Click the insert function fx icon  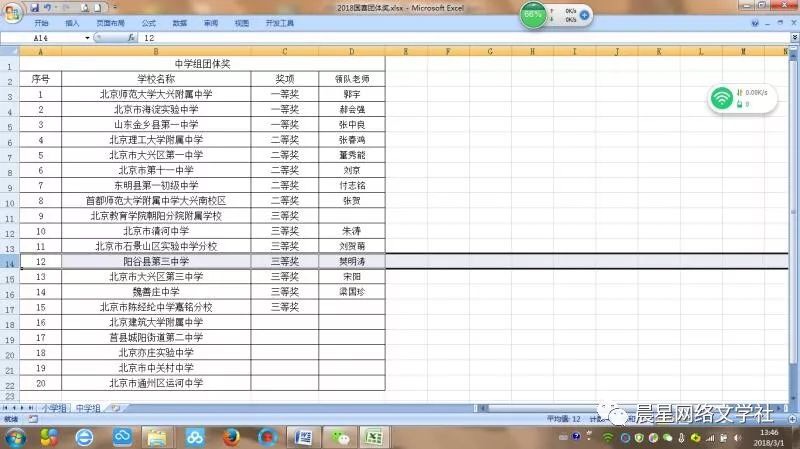[x=130, y=37]
